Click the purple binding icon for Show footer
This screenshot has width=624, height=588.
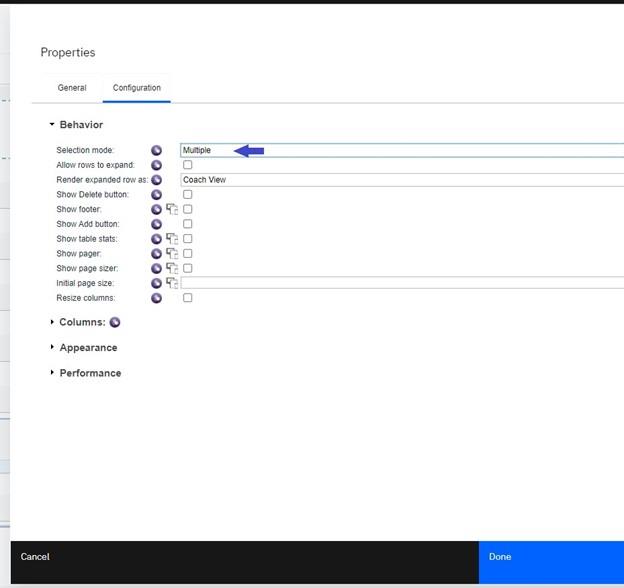click(x=156, y=209)
